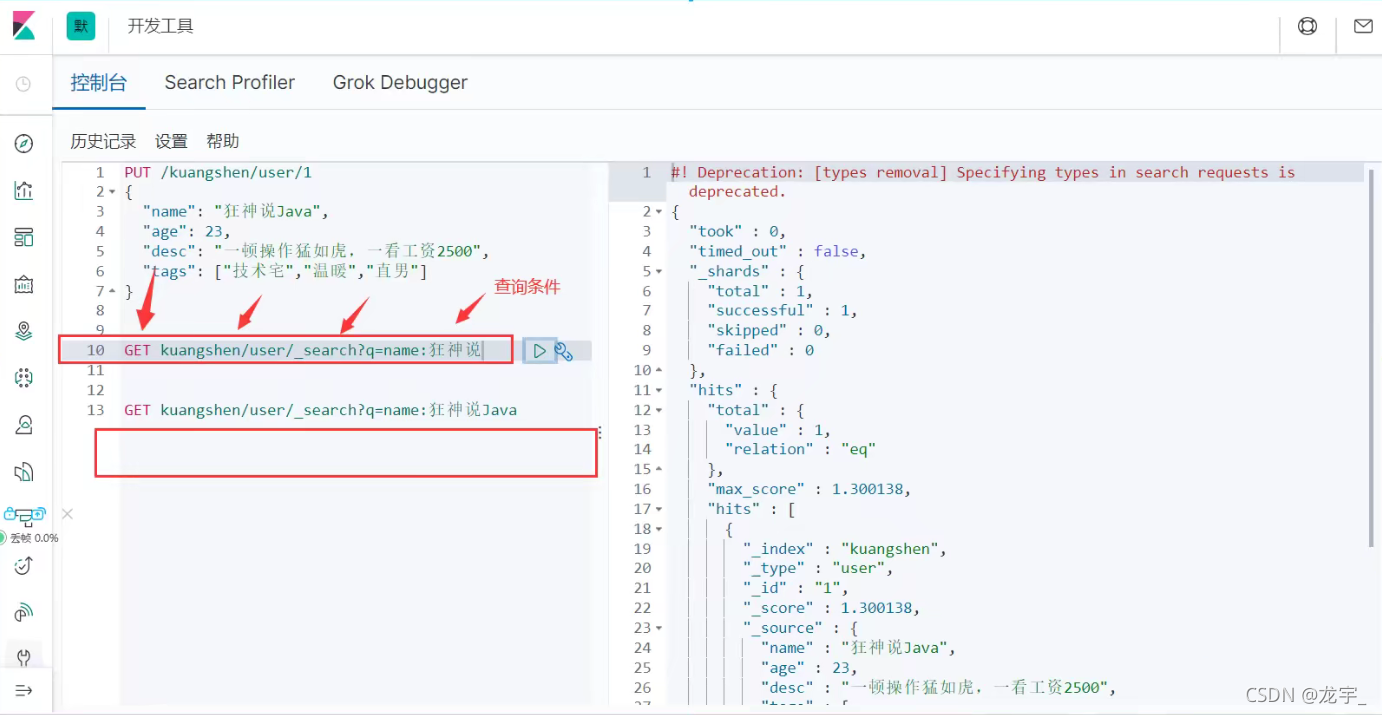Click "_index" : "kuangshen" in response

[844, 549]
